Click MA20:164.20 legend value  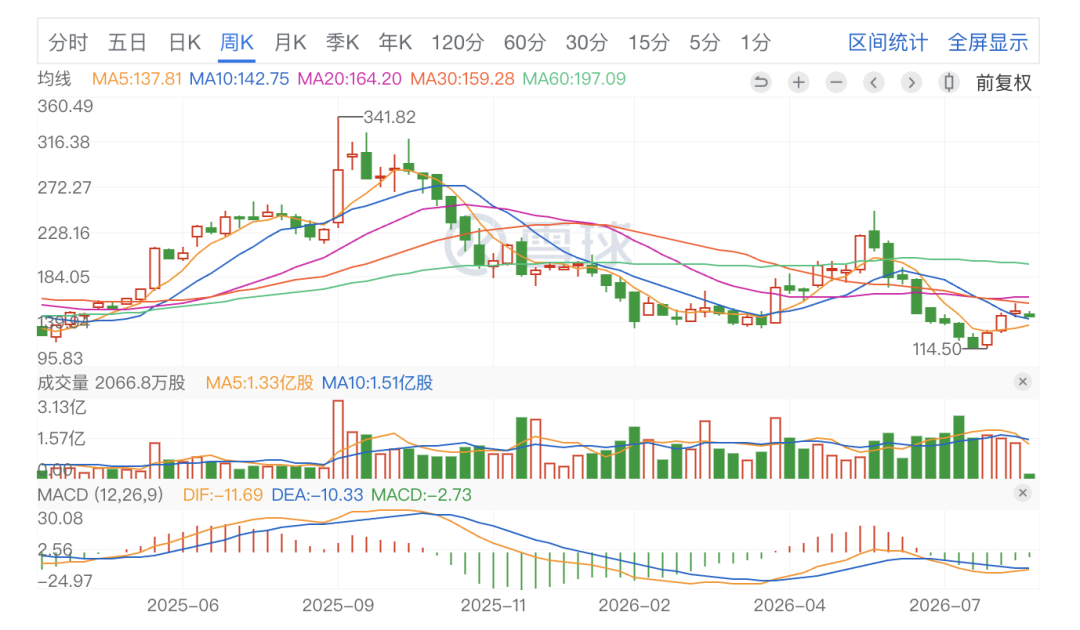(349, 79)
